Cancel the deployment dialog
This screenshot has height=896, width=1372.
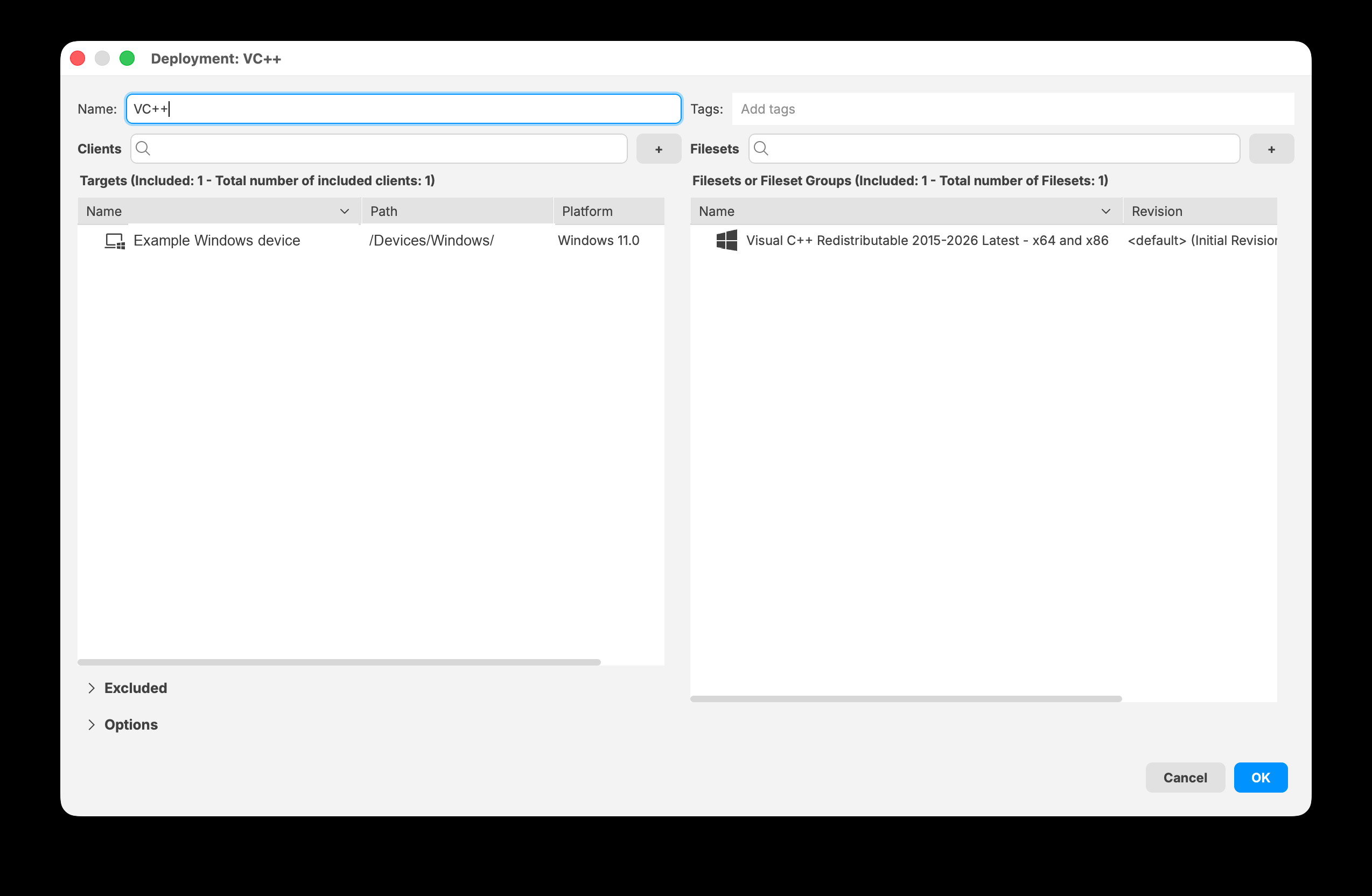pos(1185,778)
